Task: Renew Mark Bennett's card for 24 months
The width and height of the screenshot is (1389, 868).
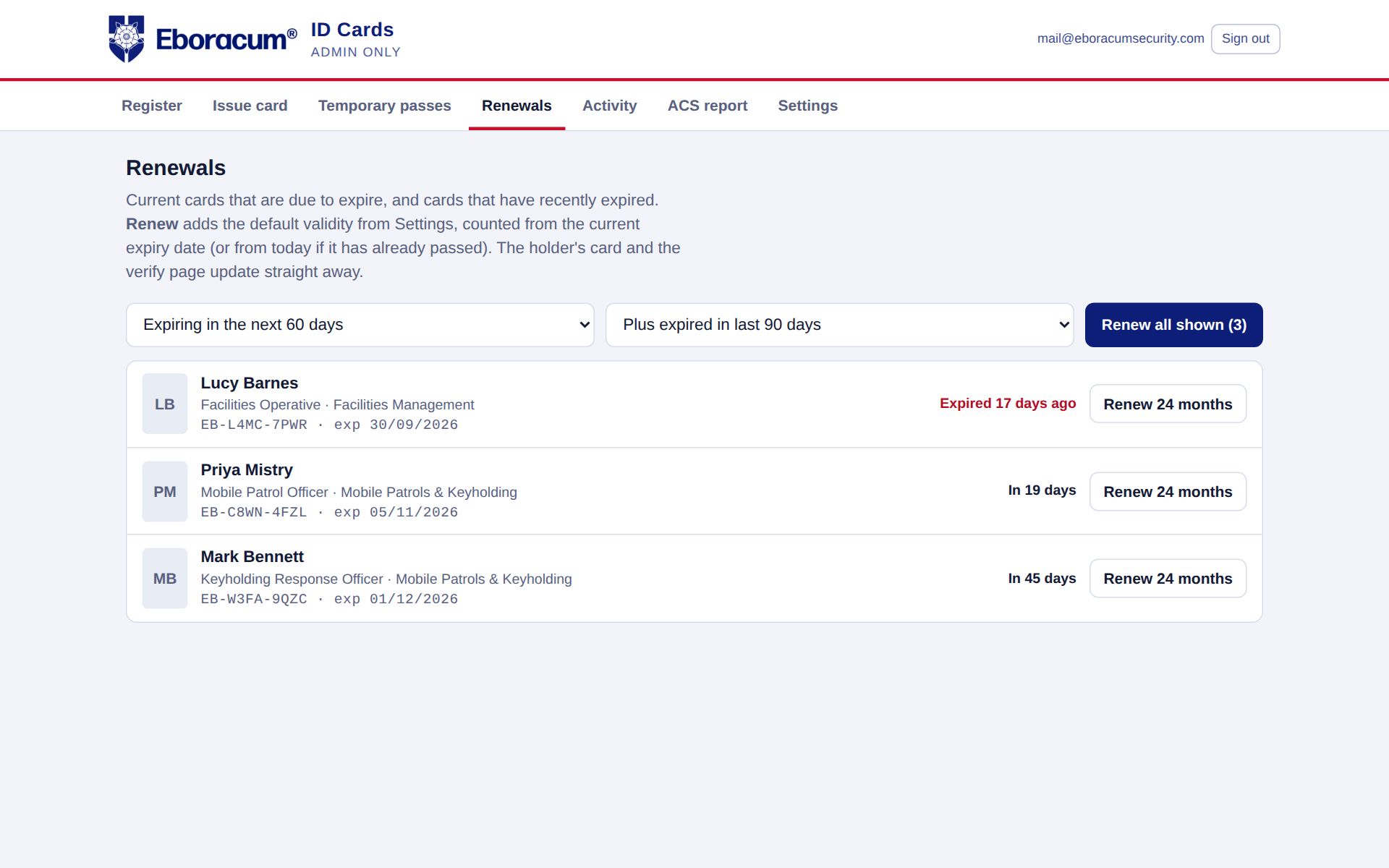Action: click(1168, 578)
